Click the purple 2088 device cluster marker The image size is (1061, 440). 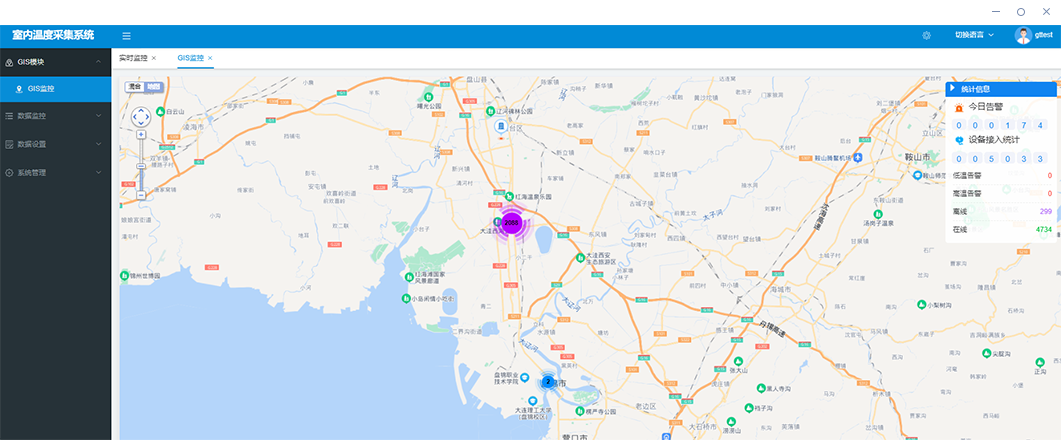[x=512, y=223]
